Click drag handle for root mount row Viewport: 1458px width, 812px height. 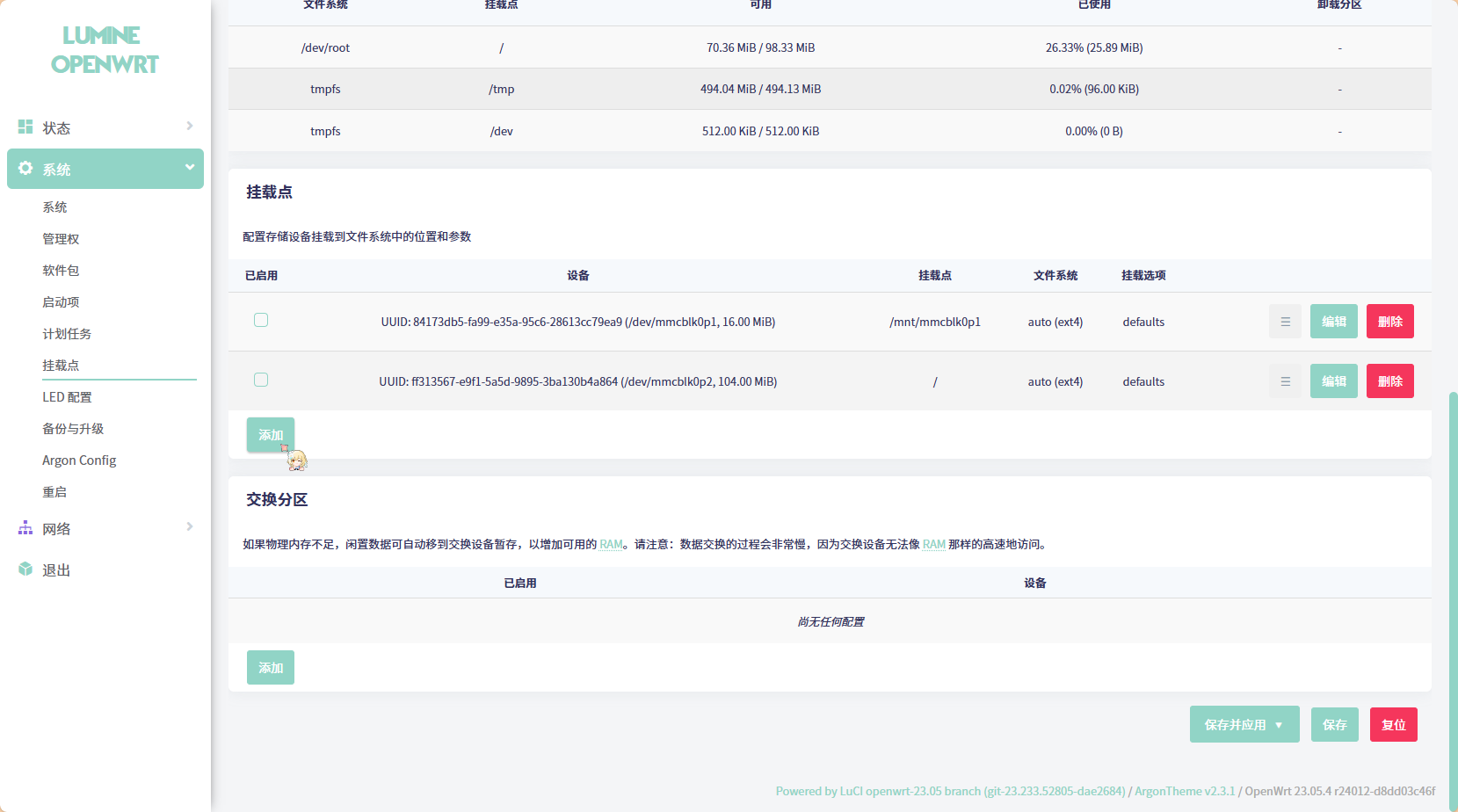point(1285,381)
